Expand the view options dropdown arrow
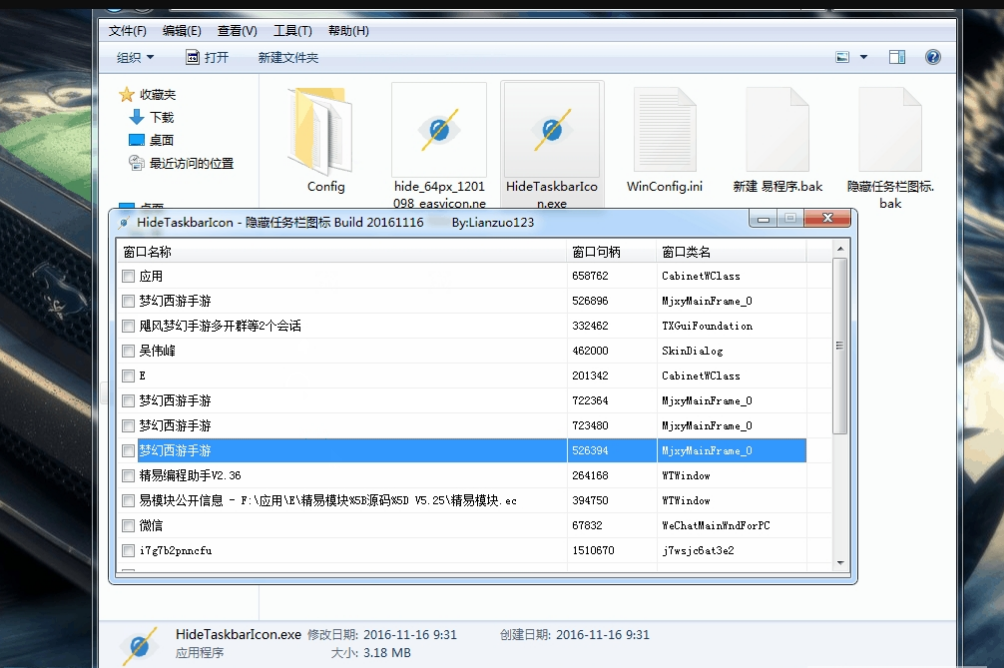 pos(863,57)
